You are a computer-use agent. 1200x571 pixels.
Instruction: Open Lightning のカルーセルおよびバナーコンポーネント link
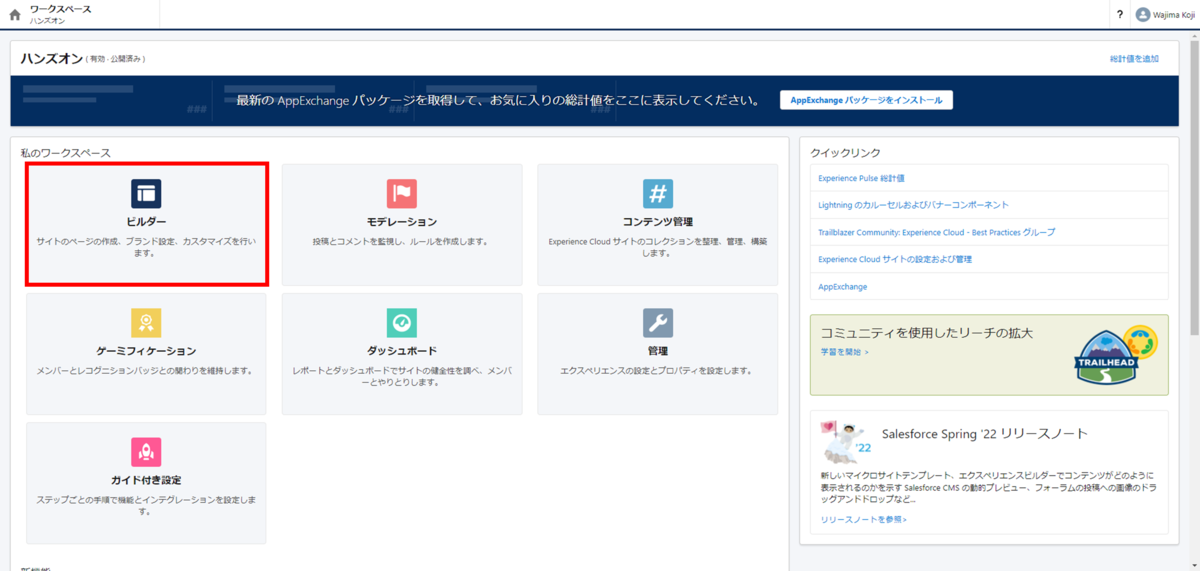point(913,205)
